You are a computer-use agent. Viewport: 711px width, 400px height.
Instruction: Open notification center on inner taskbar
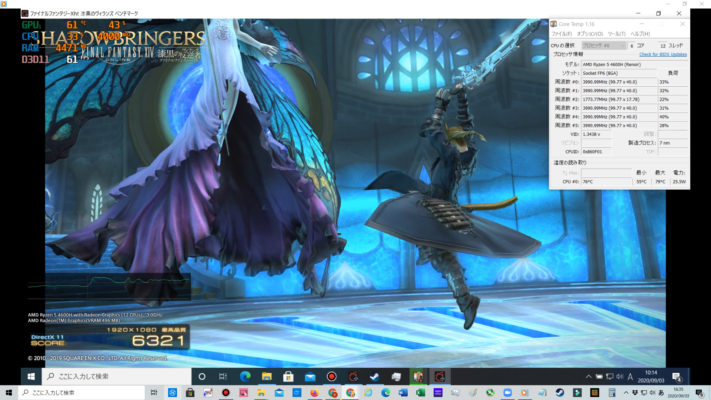pyautogui.click(x=677, y=376)
